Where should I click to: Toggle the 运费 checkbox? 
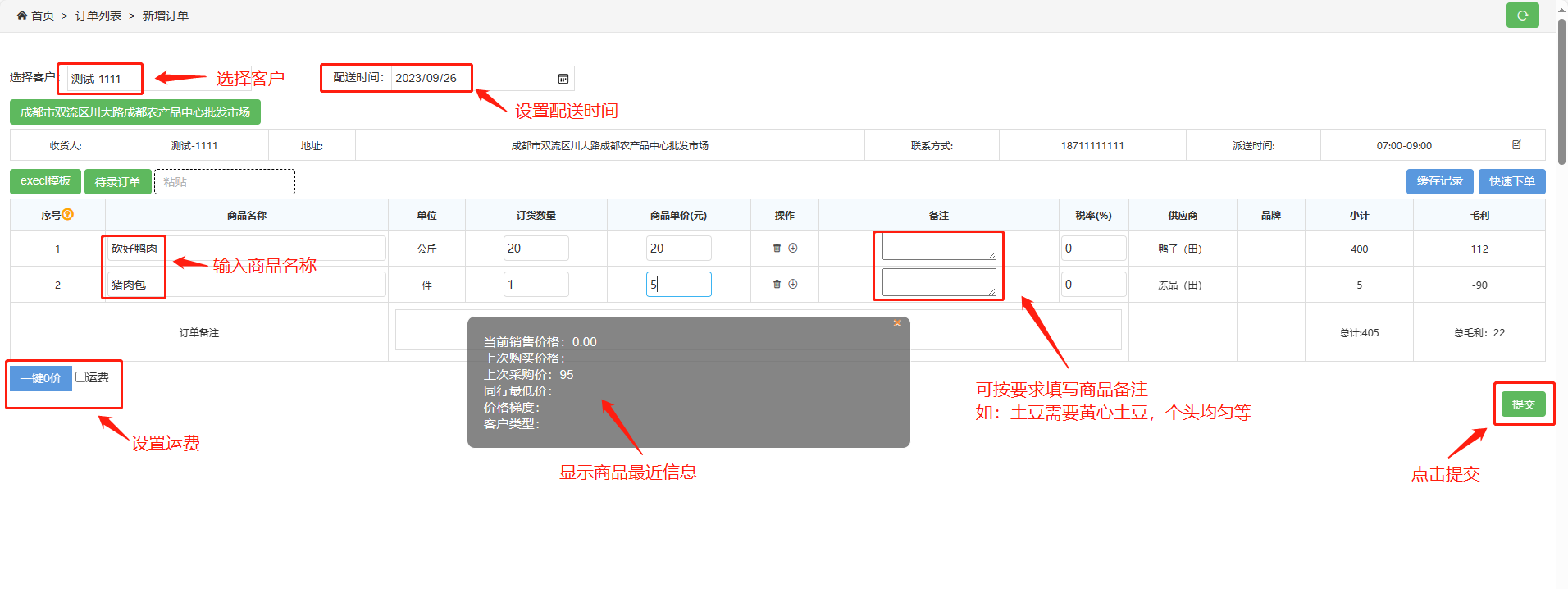[81, 377]
